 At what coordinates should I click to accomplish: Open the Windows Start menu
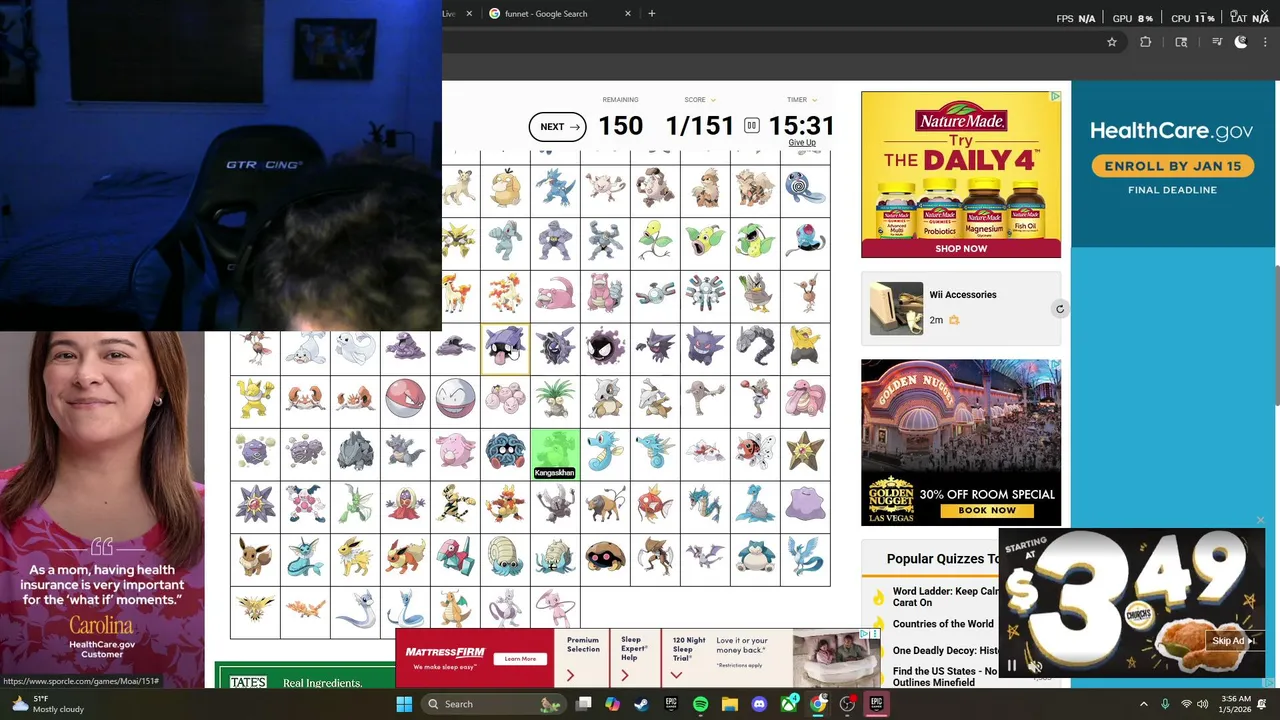[404, 704]
